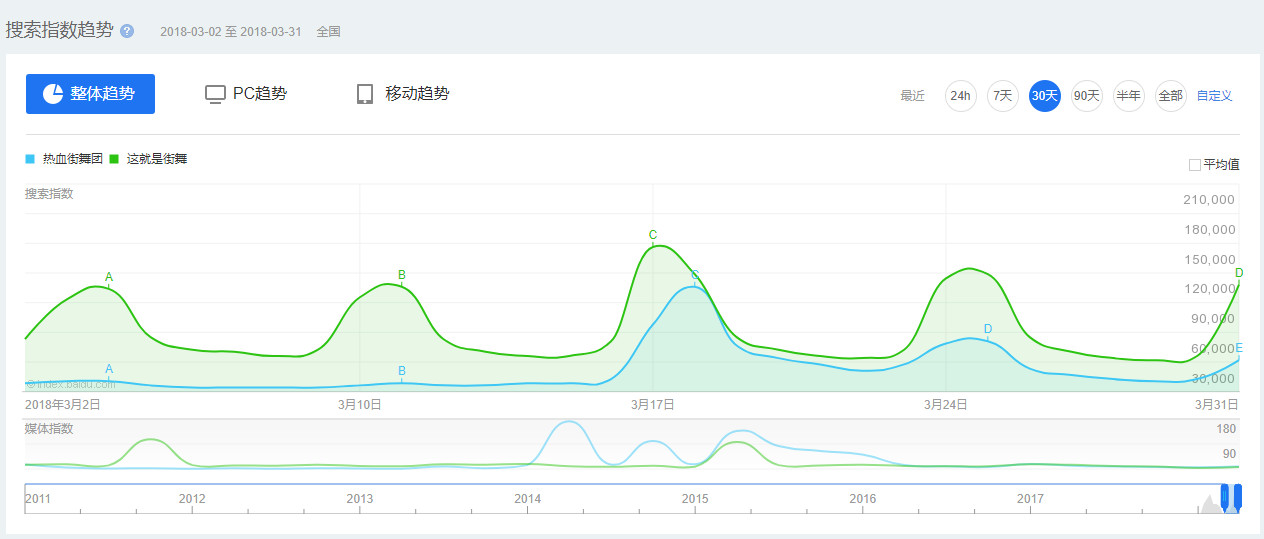Click blue marker E at the right edge

coord(1239,348)
